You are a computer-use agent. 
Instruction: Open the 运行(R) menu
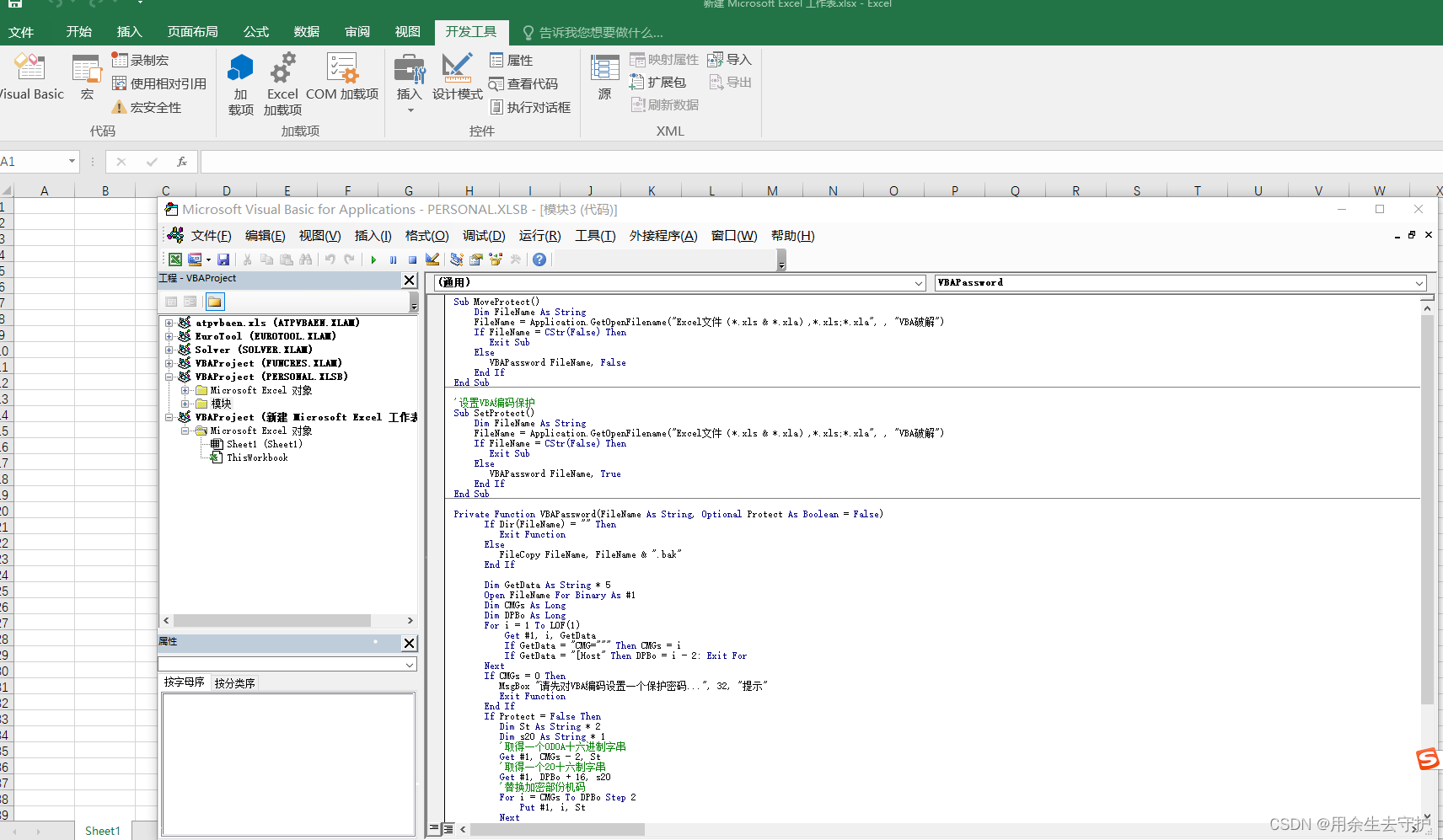coord(539,236)
